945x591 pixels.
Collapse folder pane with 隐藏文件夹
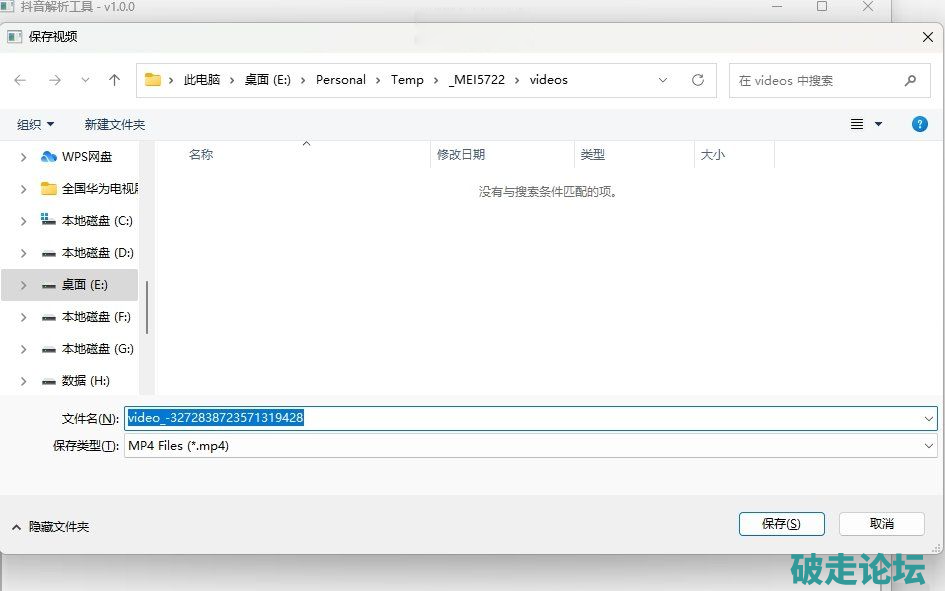pyautogui.click(x=50, y=526)
